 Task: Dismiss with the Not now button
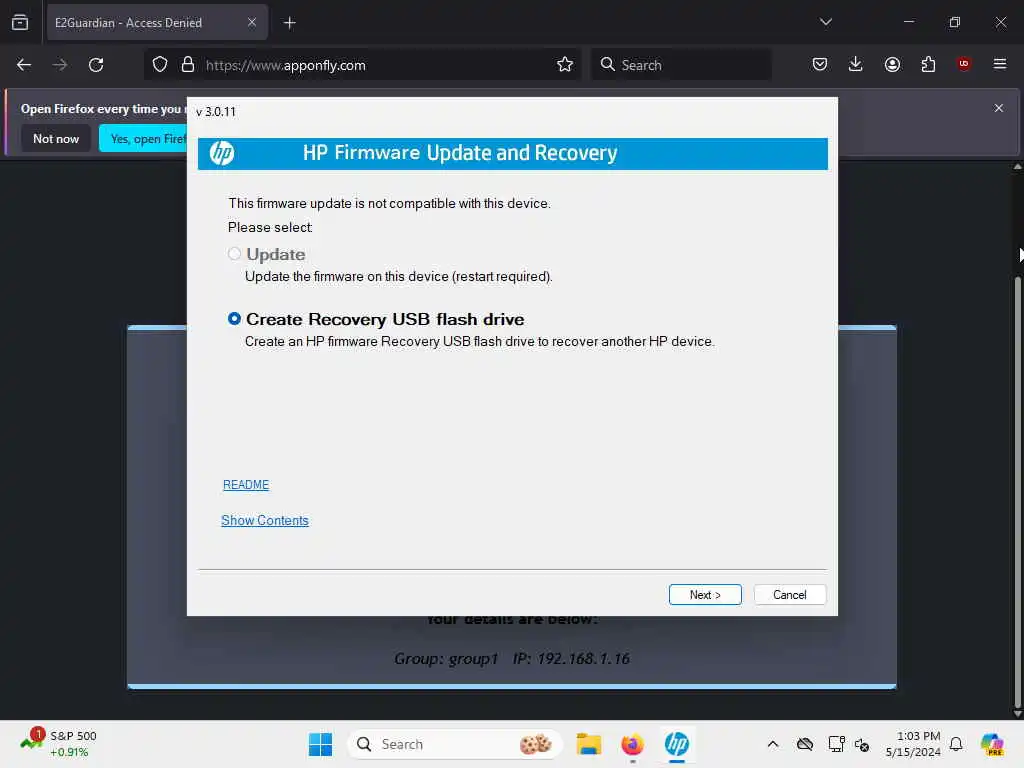[x=56, y=138]
